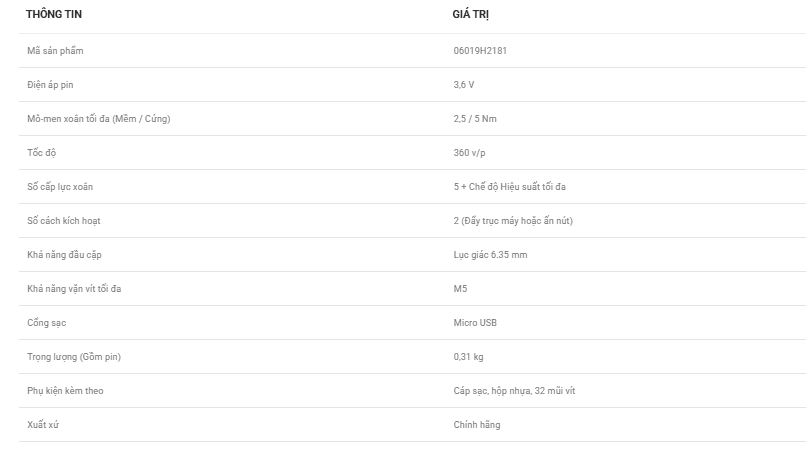The width and height of the screenshot is (806, 459).
Task: Click the Micro USB value
Action: 475,323
